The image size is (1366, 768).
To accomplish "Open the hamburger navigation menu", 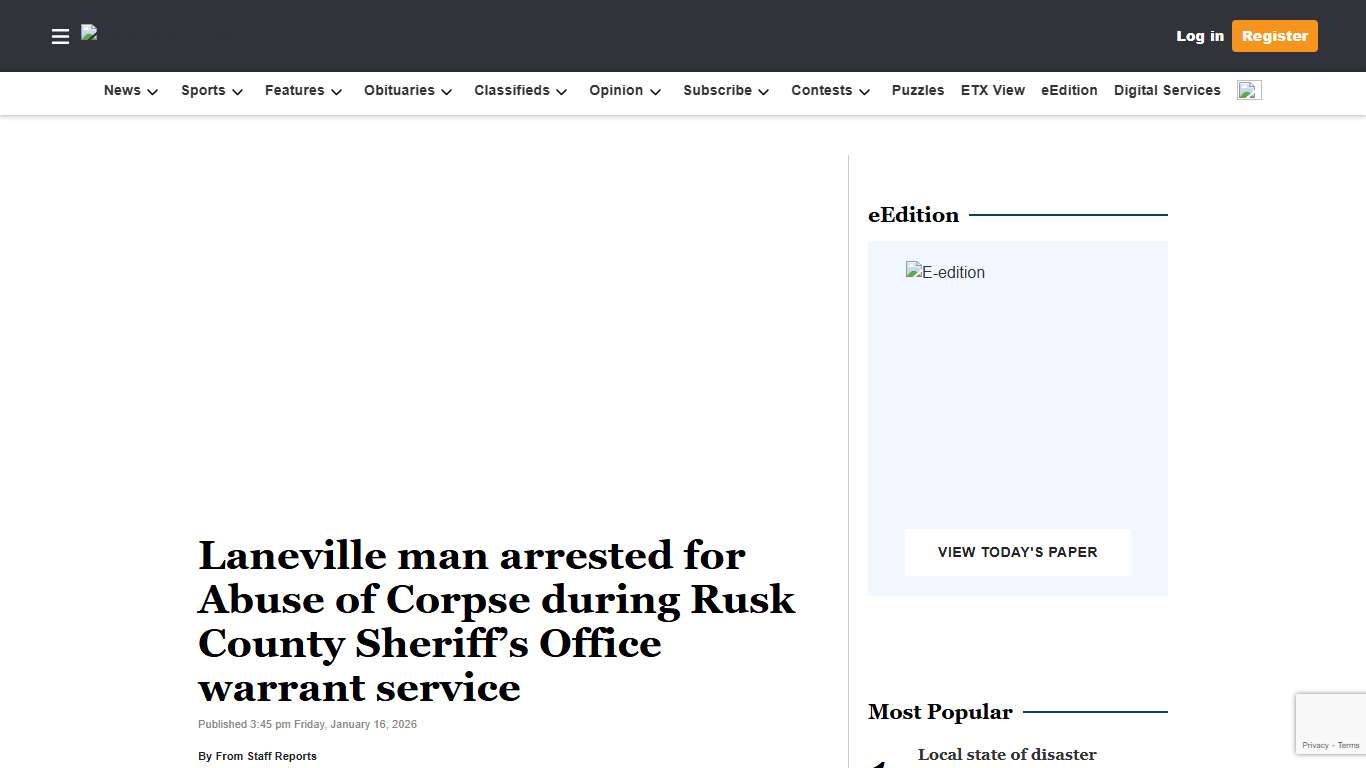I will pyautogui.click(x=60, y=36).
